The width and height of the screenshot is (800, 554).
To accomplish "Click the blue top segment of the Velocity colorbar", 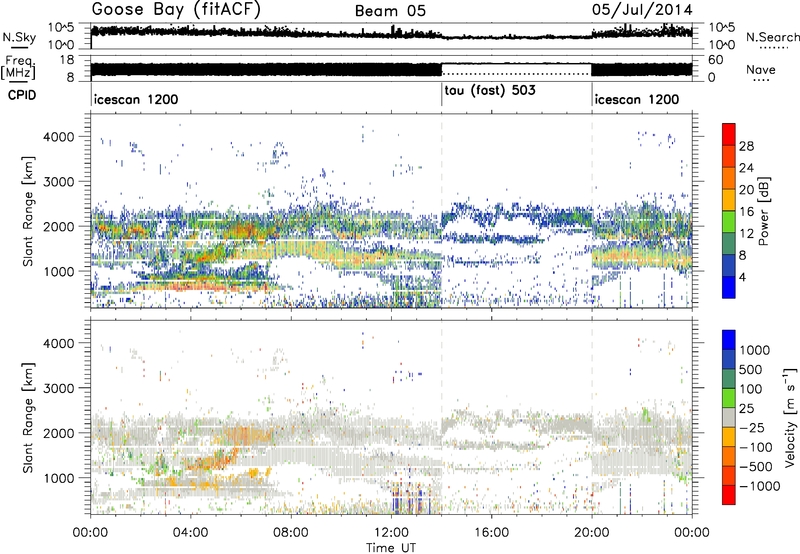I will pyautogui.click(x=729, y=340).
